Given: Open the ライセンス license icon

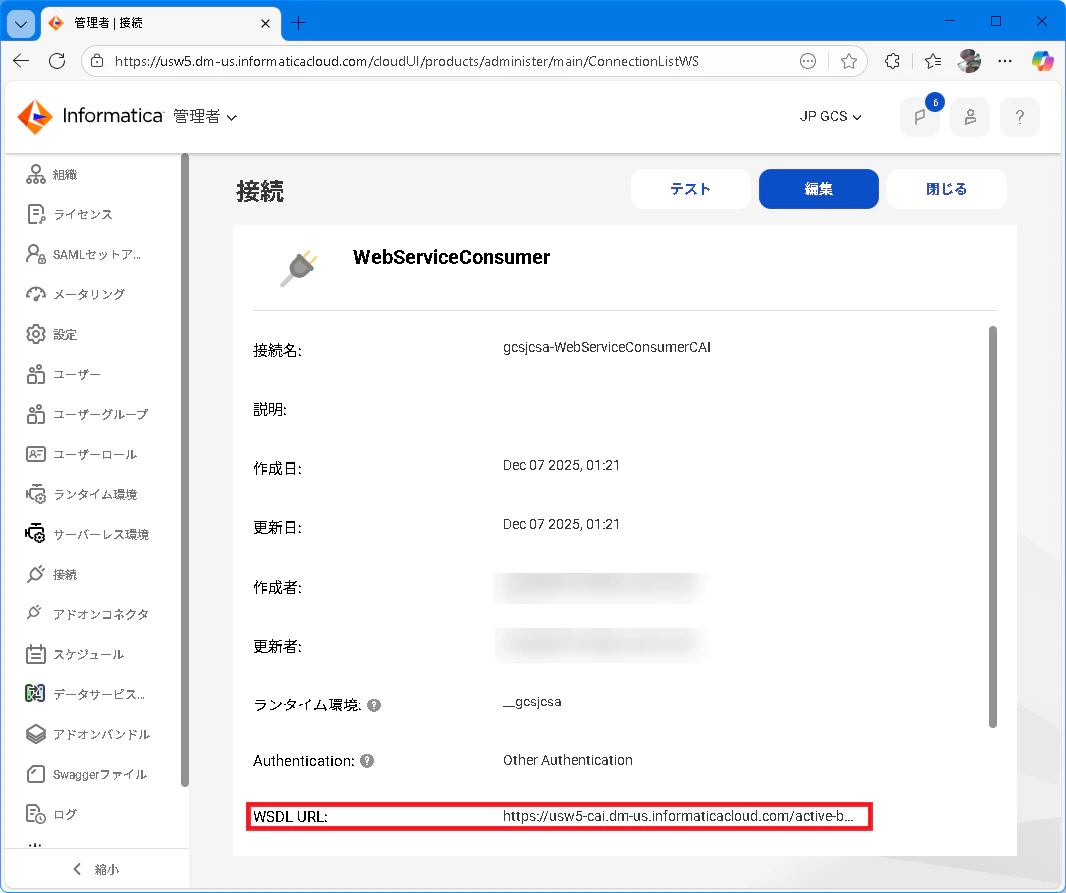Looking at the screenshot, I should [x=35, y=214].
